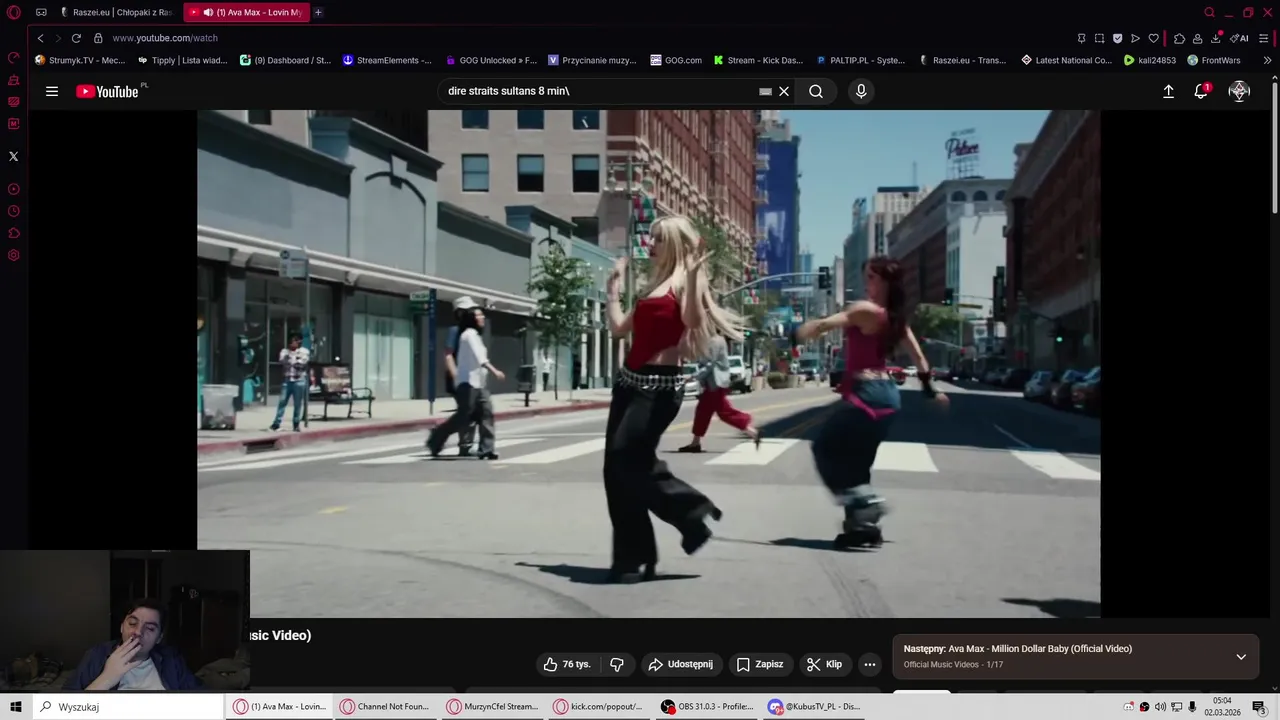
Task: Open Extensions cube icon in sidebar
Action: coord(13,233)
